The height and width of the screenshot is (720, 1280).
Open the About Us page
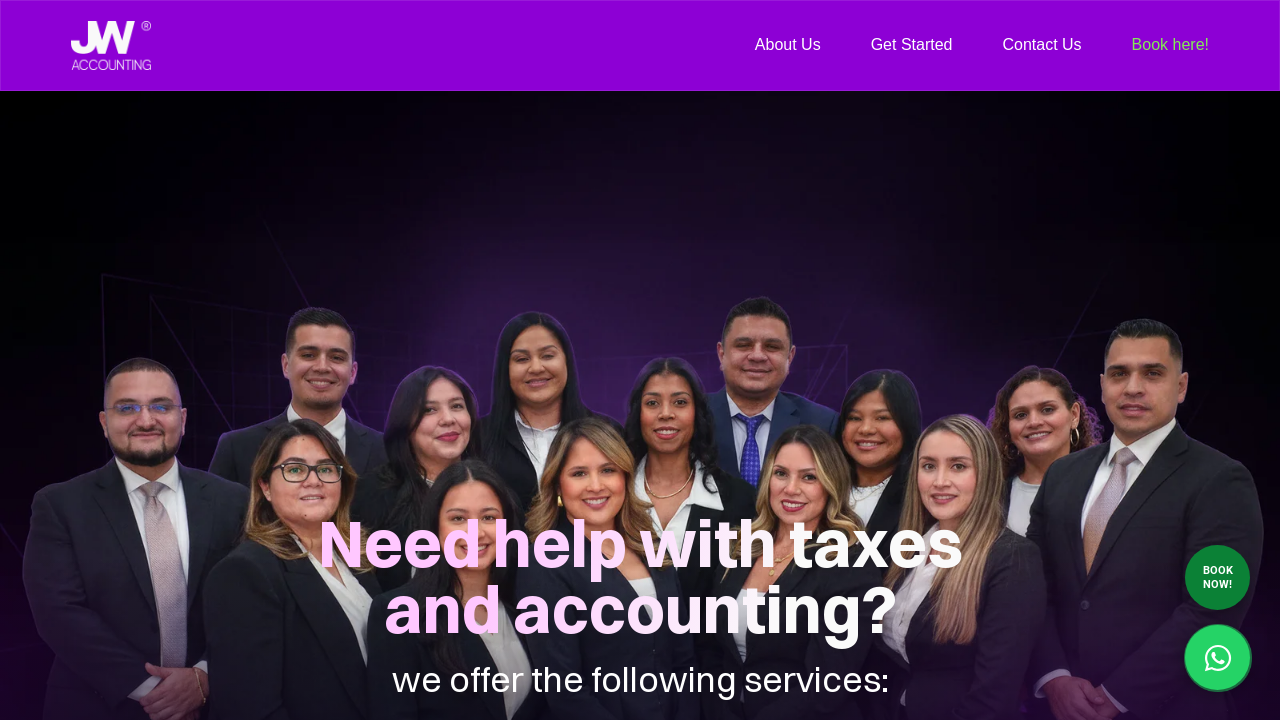[x=787, y=45]
